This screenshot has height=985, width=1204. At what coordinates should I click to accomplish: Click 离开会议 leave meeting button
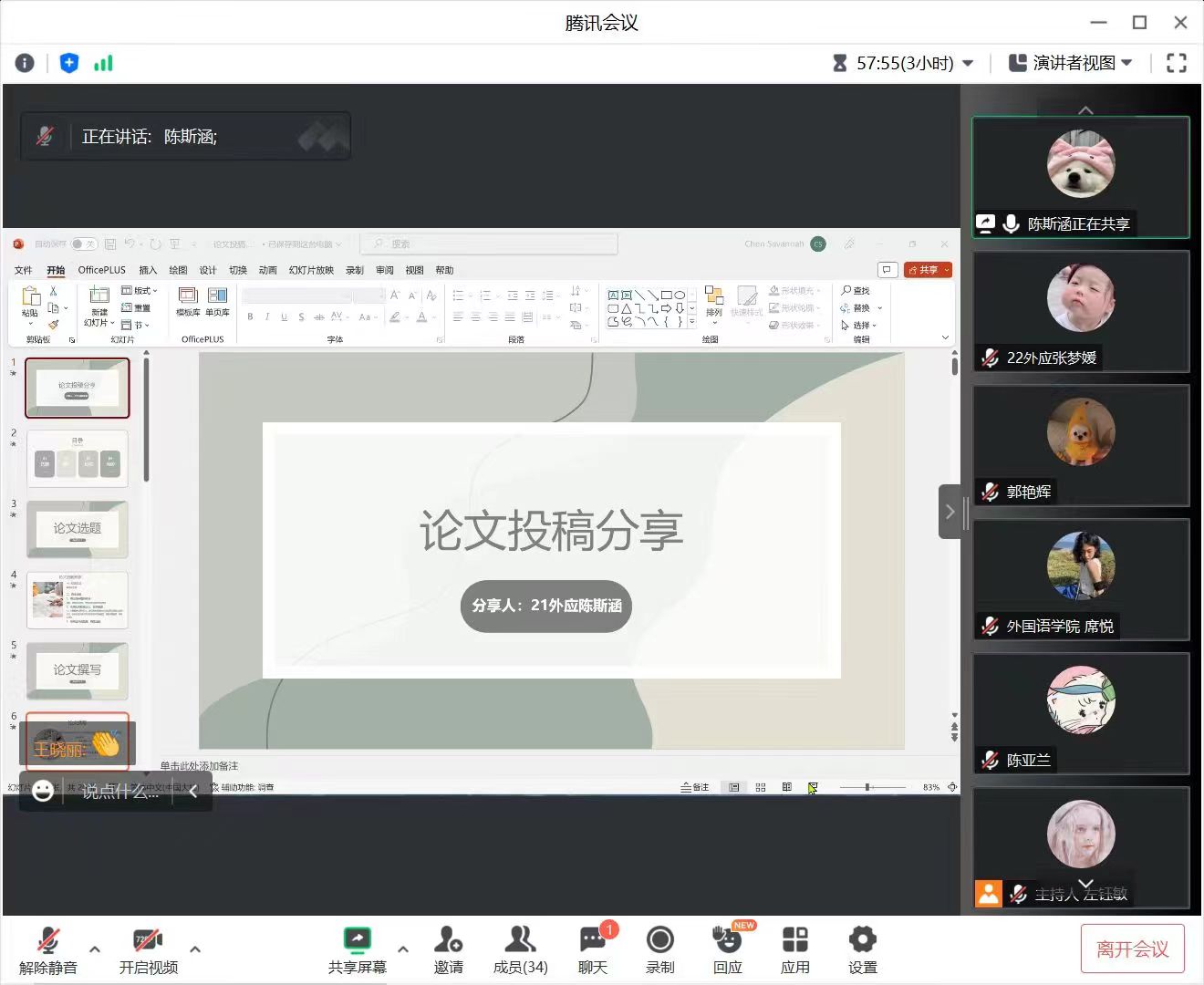point(1132,949)
